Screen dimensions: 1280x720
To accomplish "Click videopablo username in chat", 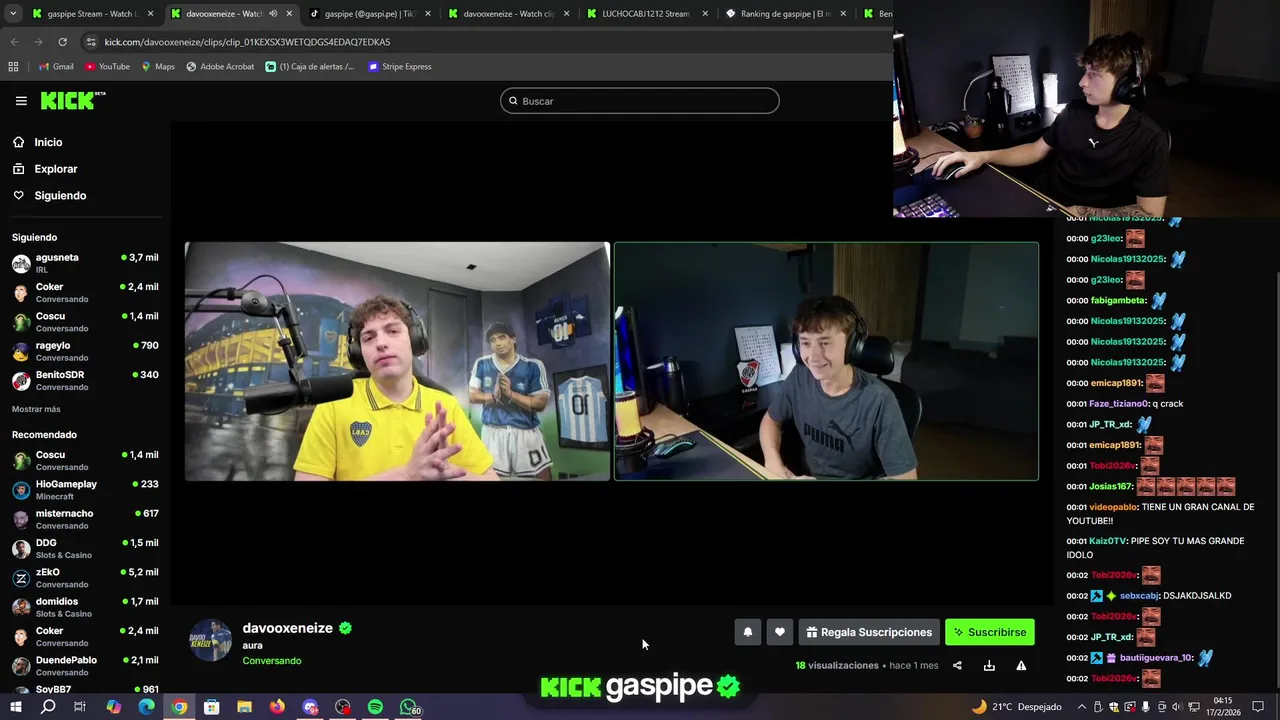I will [1113, 507].
